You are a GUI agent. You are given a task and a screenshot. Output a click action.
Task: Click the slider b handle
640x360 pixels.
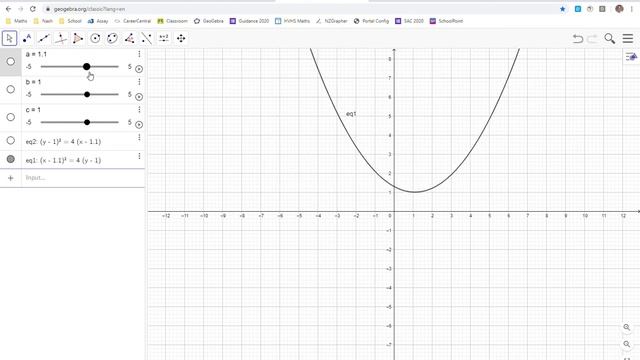tap(87, 94)
